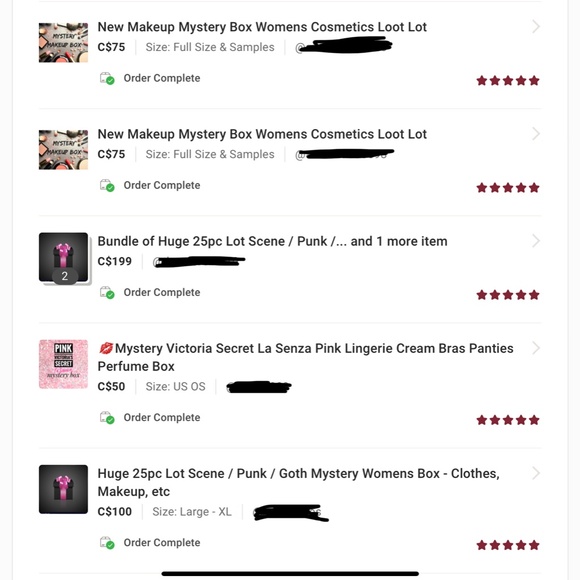This screenshot has height=580, width=580.
Task: Click order complete icon on Victoria Secret order
Action: pos(107,418)
